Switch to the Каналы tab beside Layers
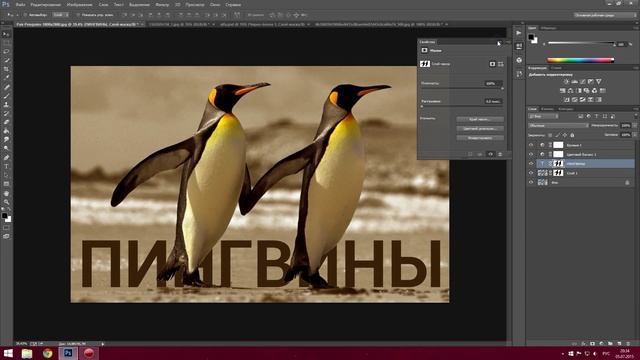This screenshot has height=360, width=640. pos(547,109)
